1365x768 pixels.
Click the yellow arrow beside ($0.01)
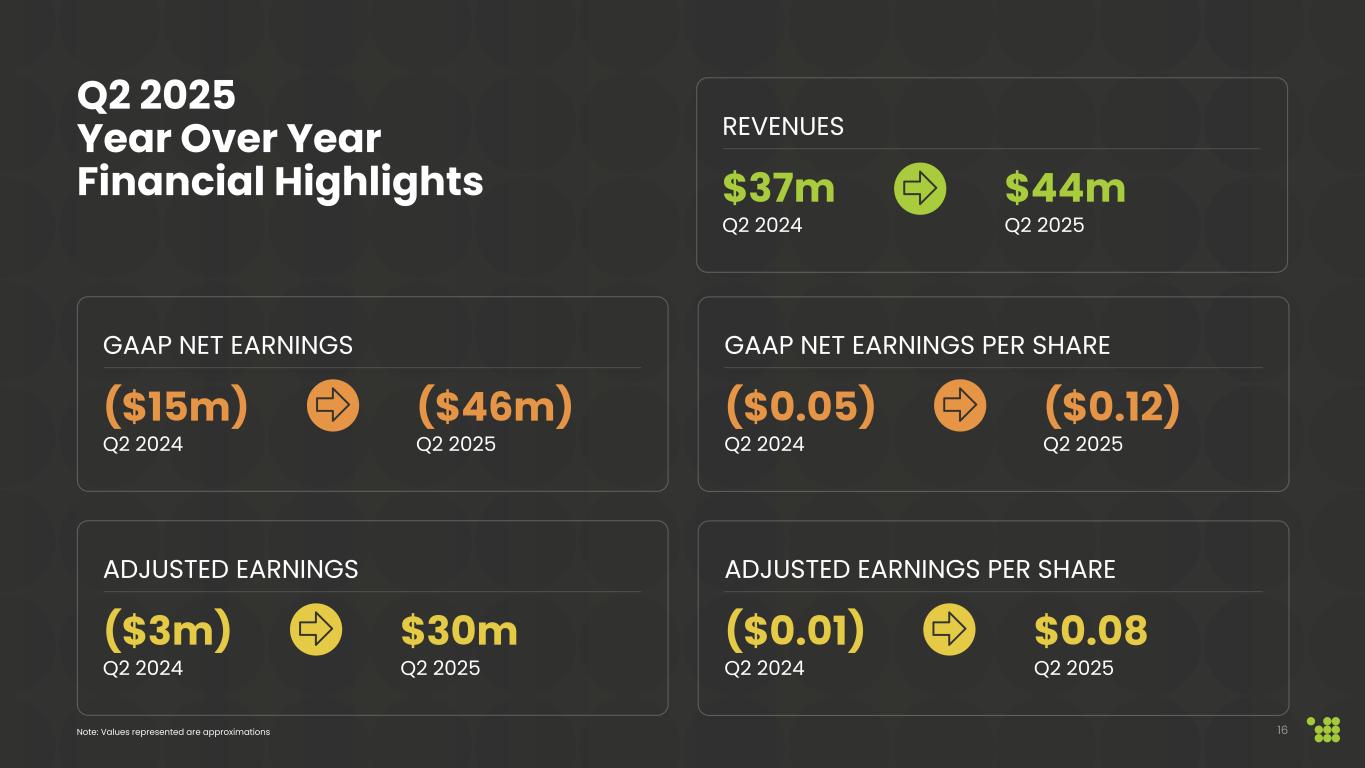point(948,630)
